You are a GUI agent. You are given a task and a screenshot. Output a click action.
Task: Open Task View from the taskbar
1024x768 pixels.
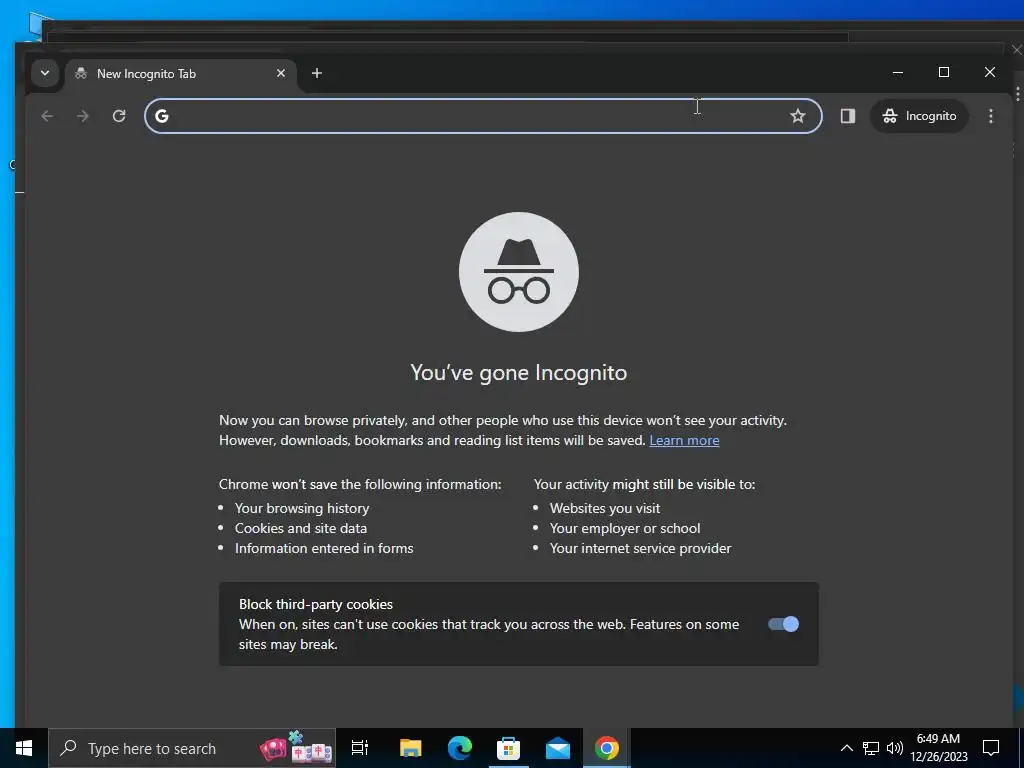360,748
